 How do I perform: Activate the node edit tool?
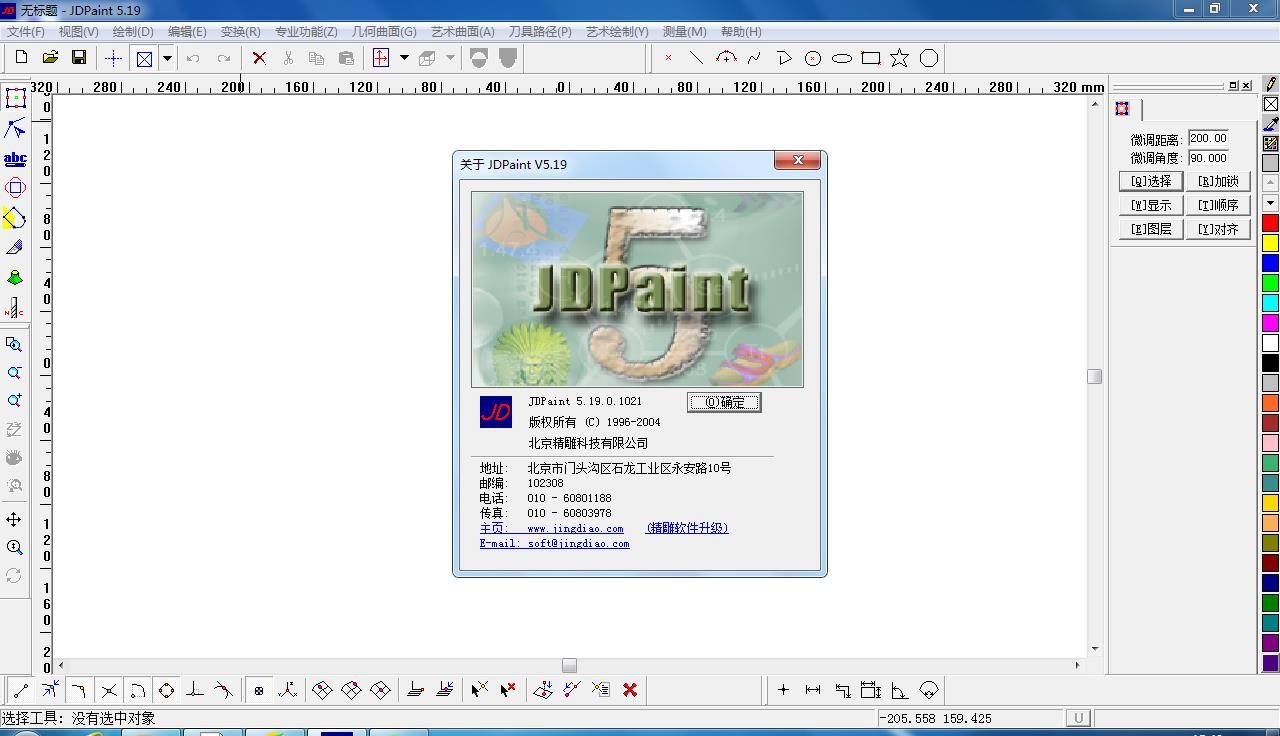[x=15, y=128]
